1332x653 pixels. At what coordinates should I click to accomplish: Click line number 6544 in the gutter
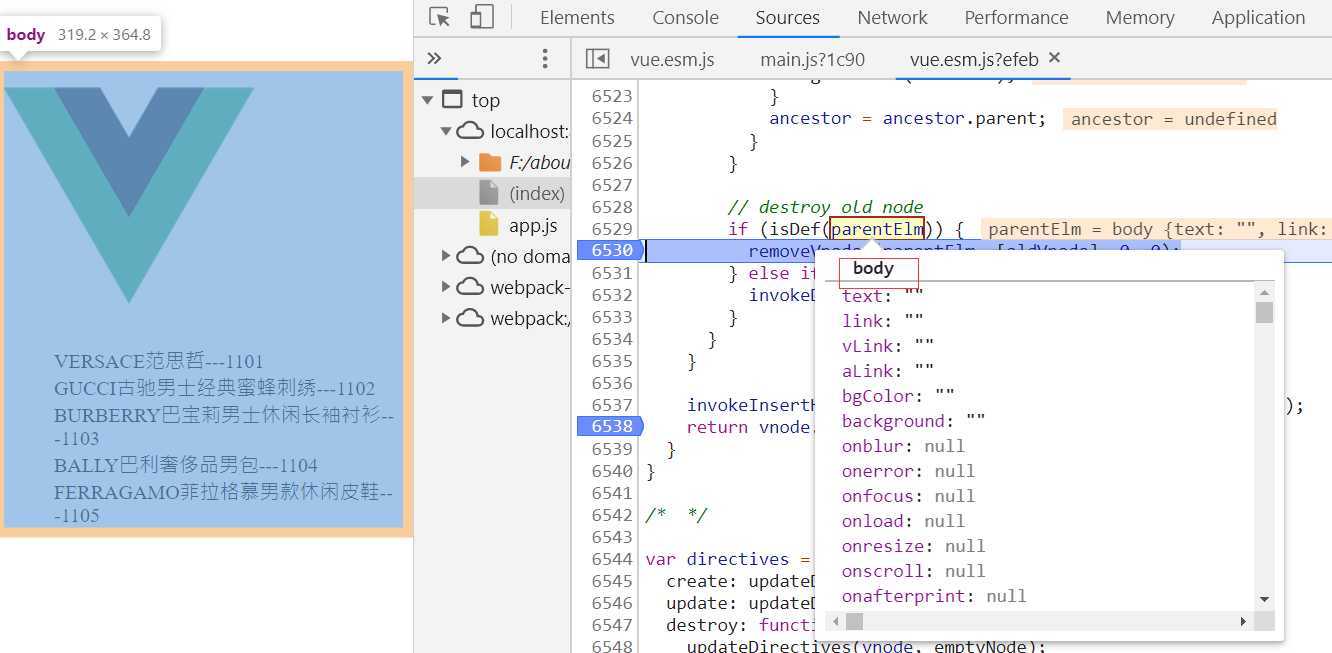point(612,559)
